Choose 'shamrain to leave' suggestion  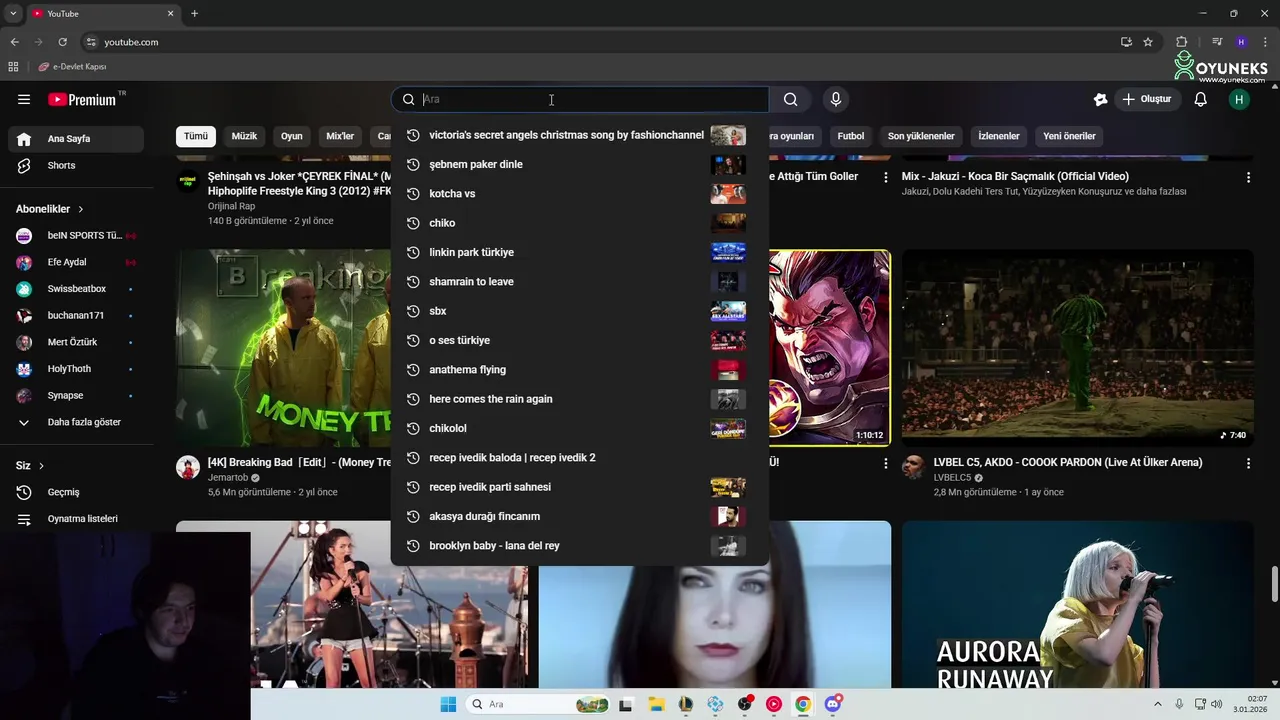pyautogui.click(x=580, y=282)
